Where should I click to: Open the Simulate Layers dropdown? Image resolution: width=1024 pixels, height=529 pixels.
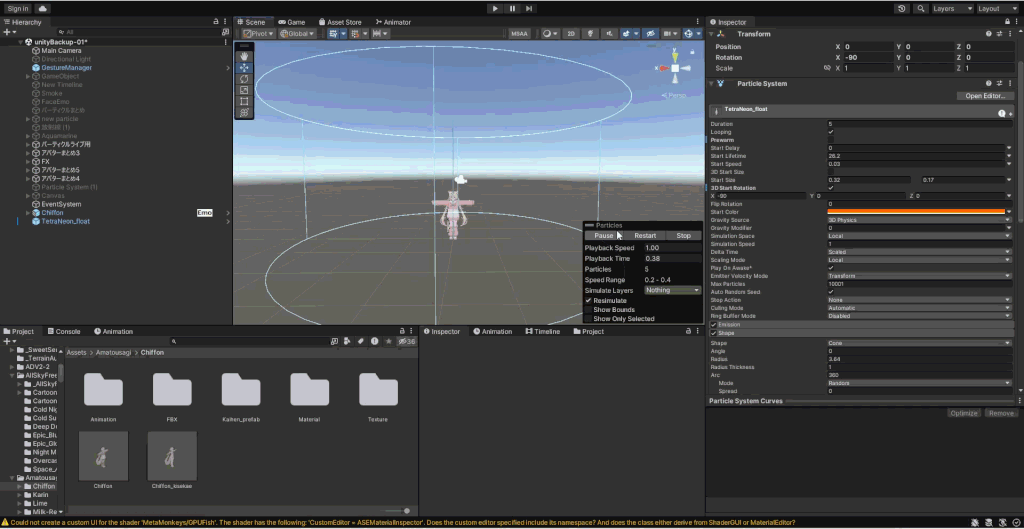tap(672, 290)
